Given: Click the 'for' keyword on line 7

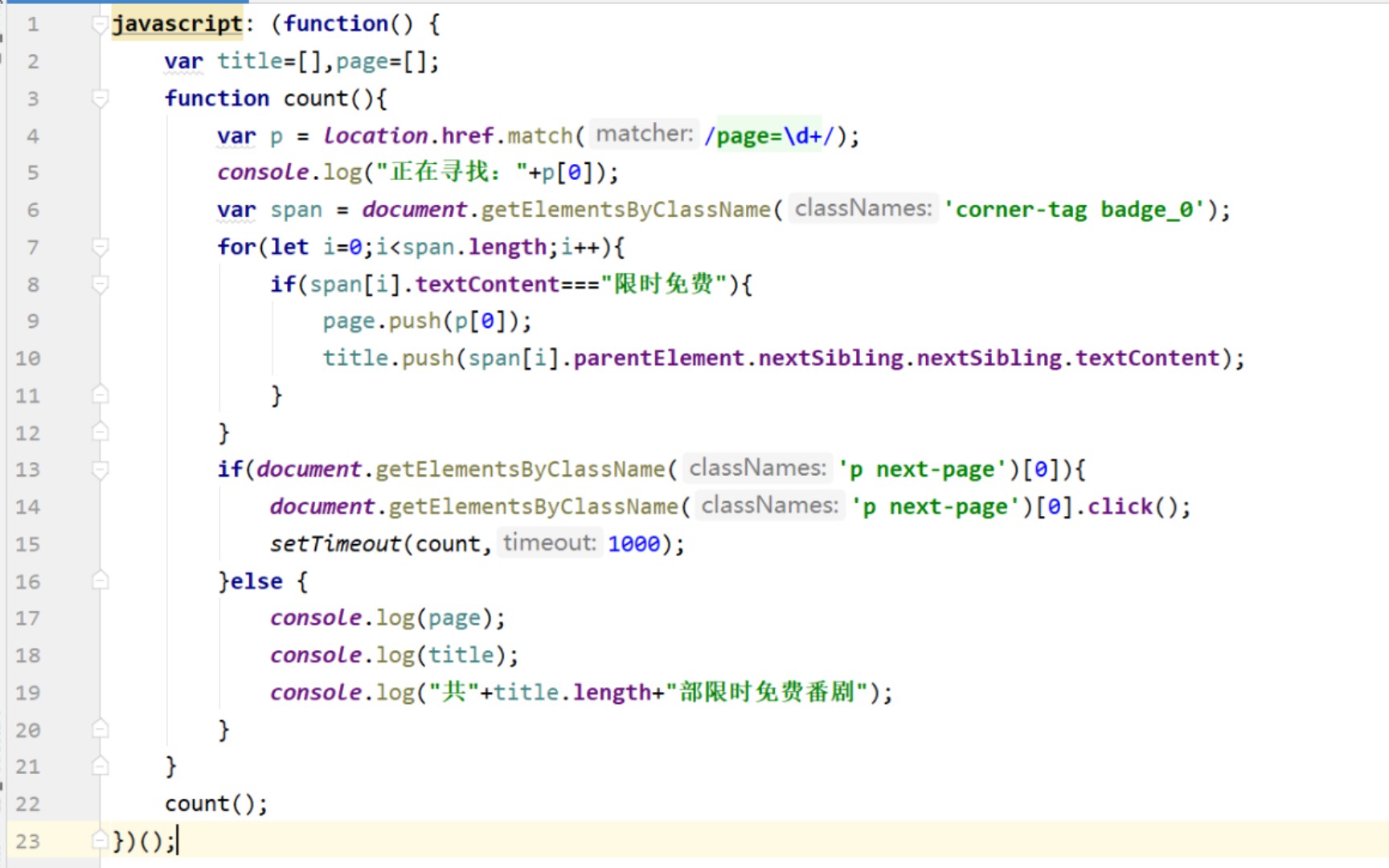Looking at the screenshot, I should [236, 247].
